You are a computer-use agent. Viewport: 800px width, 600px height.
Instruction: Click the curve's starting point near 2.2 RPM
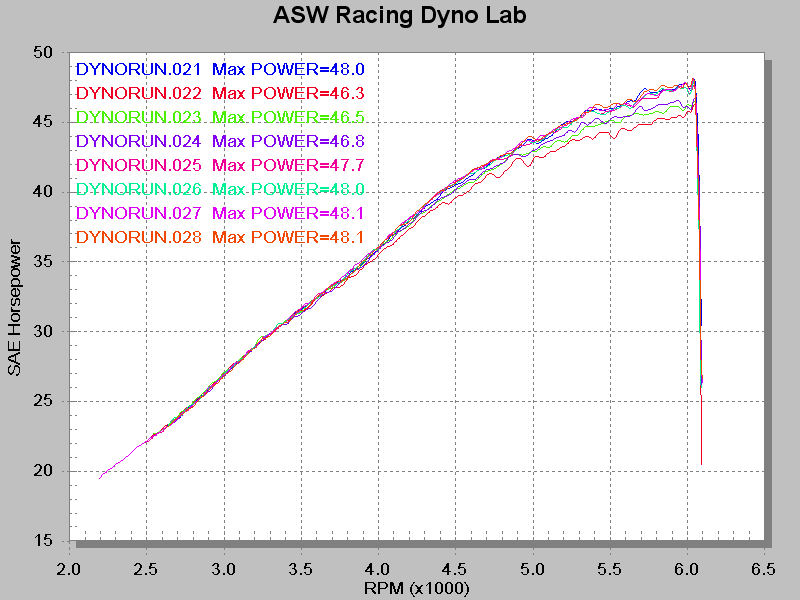pyautogui.click(x=100, y=478)
